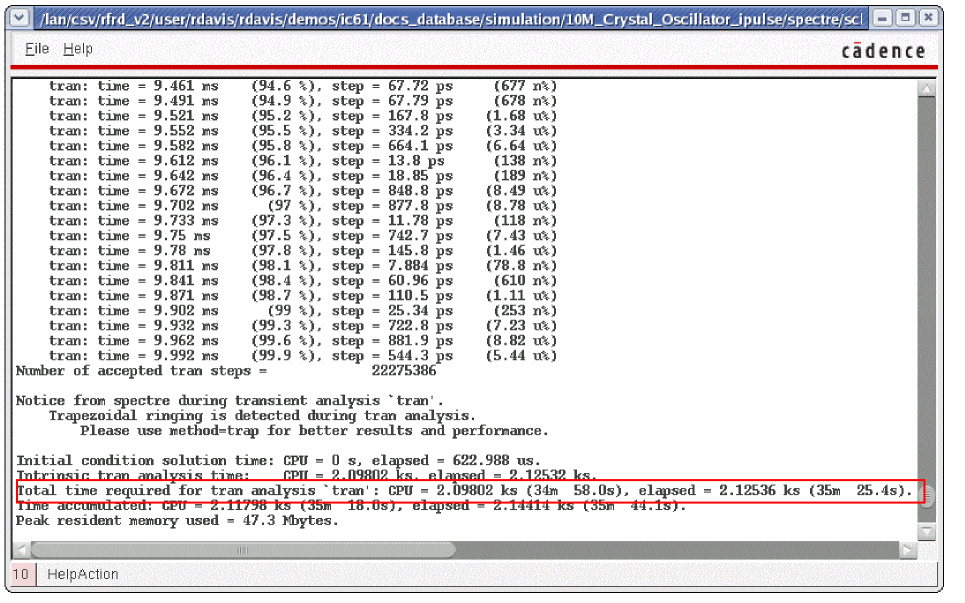Screen dimensions: 965x603
Task: Click the tran line with time 9.811 ms
Action: click(303, 266)
